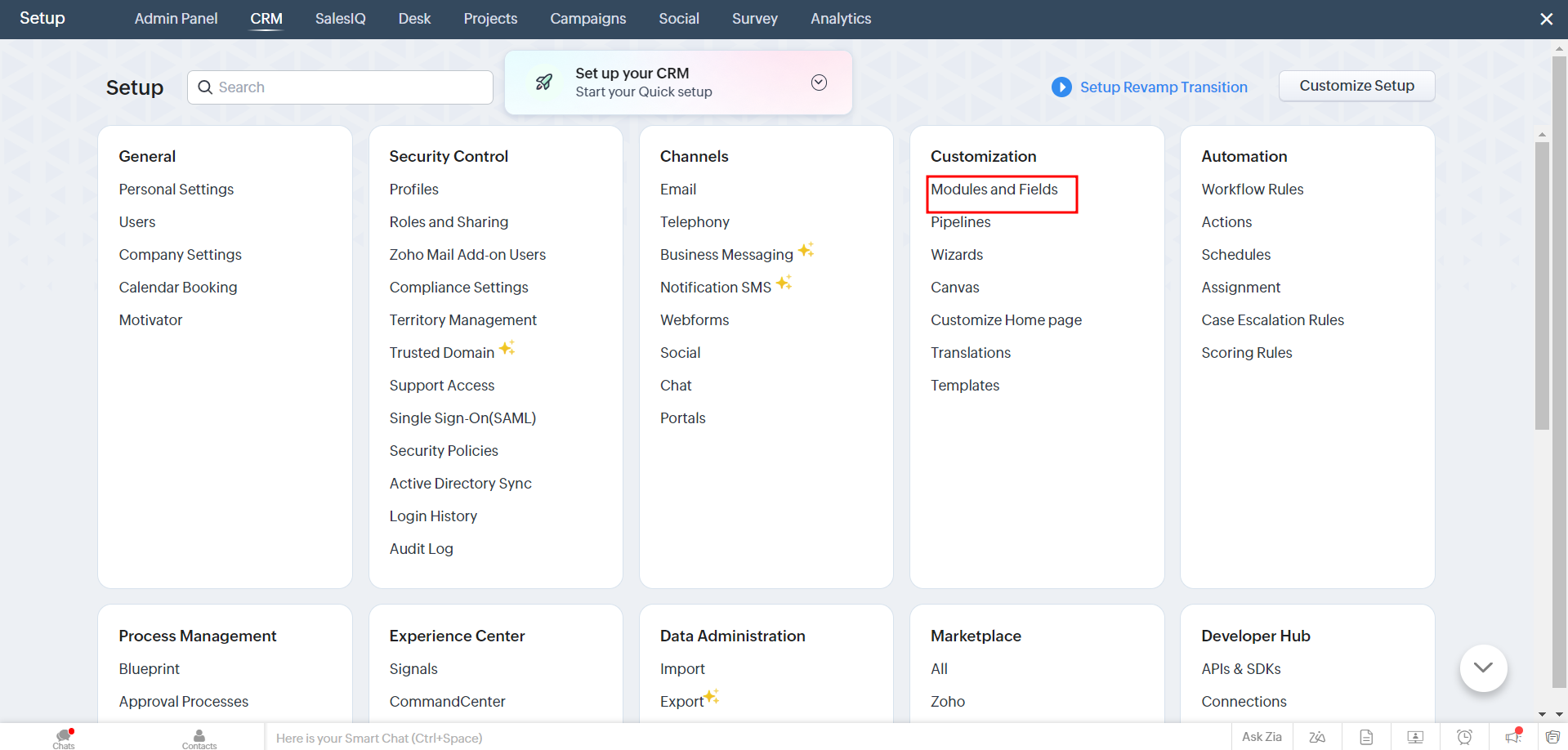Open Schedules under Automation

coord(1236,255)
